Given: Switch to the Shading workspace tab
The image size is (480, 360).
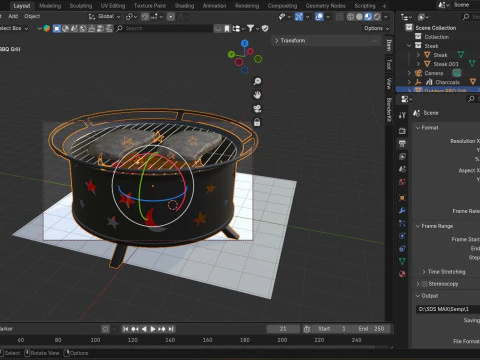Looking at the screenshot, I should click(x=184, y=6).
